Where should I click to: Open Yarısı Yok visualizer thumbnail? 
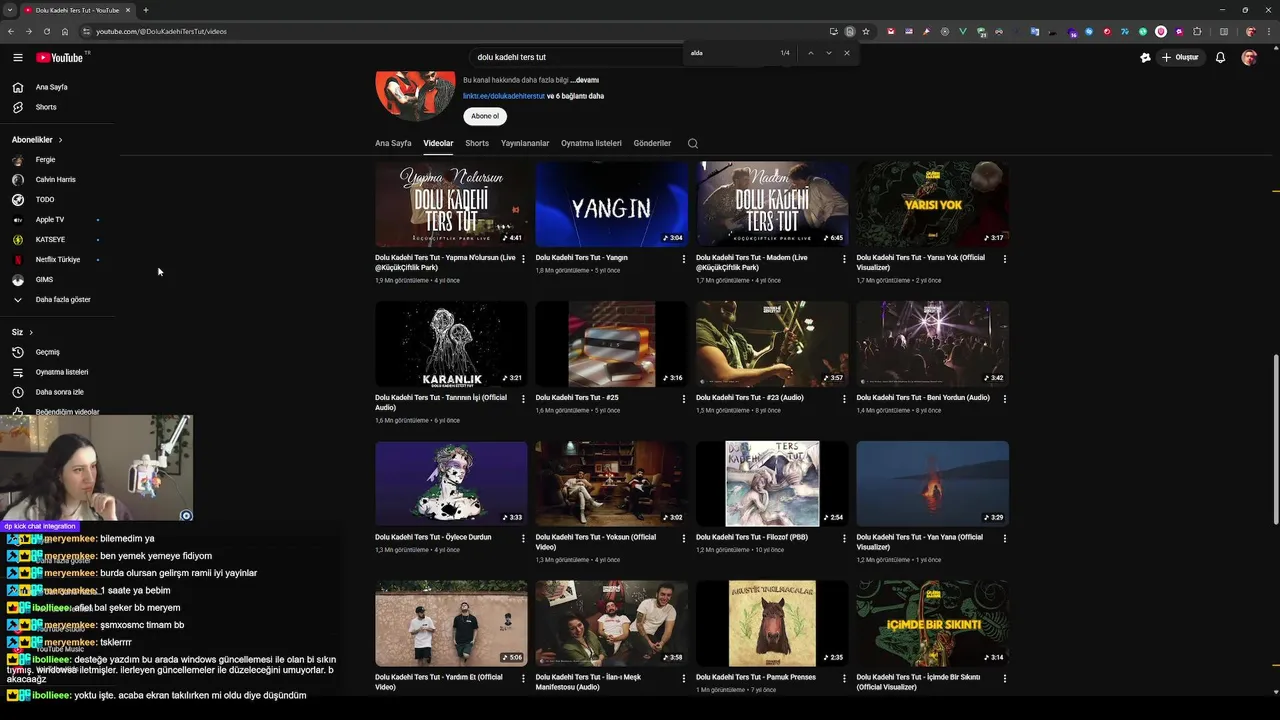coord(932,204)
